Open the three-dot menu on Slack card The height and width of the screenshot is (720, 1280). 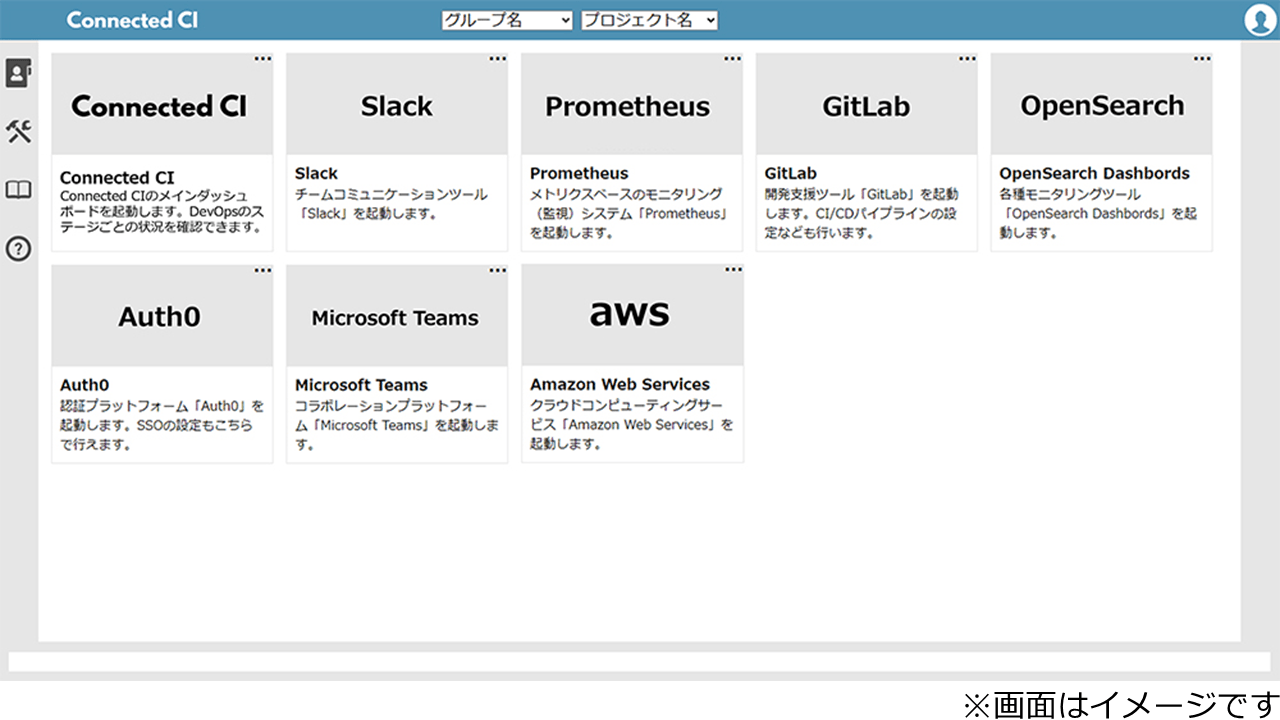point(497,59)
